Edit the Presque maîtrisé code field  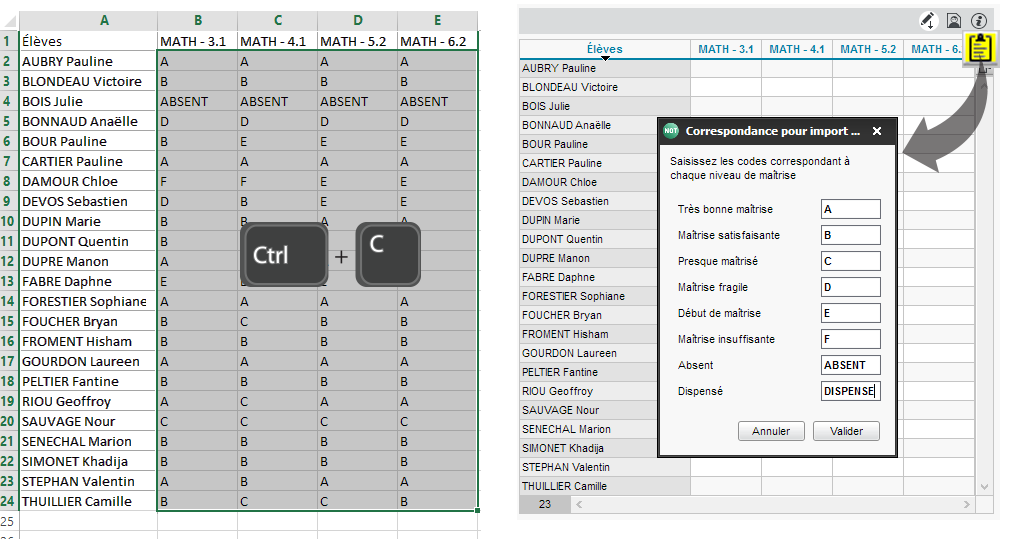point(851,261)
